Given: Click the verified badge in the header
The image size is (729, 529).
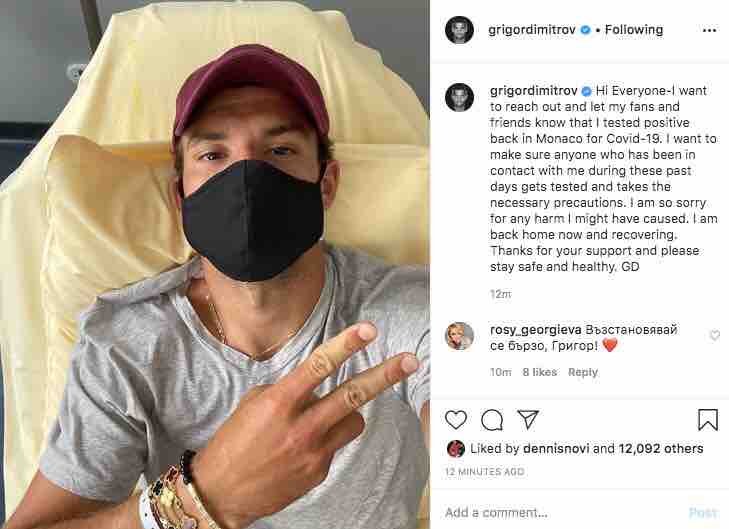Looking at the screenshot, I should (x=586, y=30).
